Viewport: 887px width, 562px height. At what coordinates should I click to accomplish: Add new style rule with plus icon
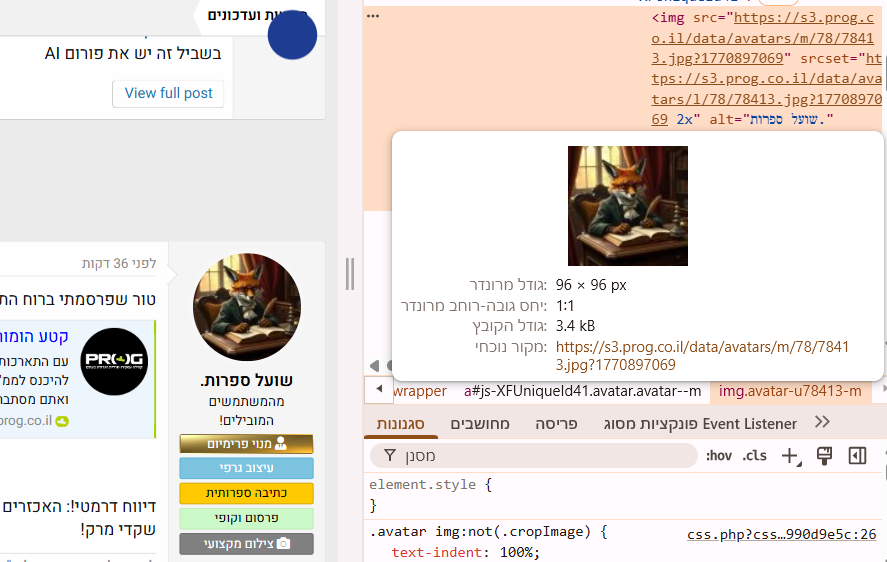790,456
